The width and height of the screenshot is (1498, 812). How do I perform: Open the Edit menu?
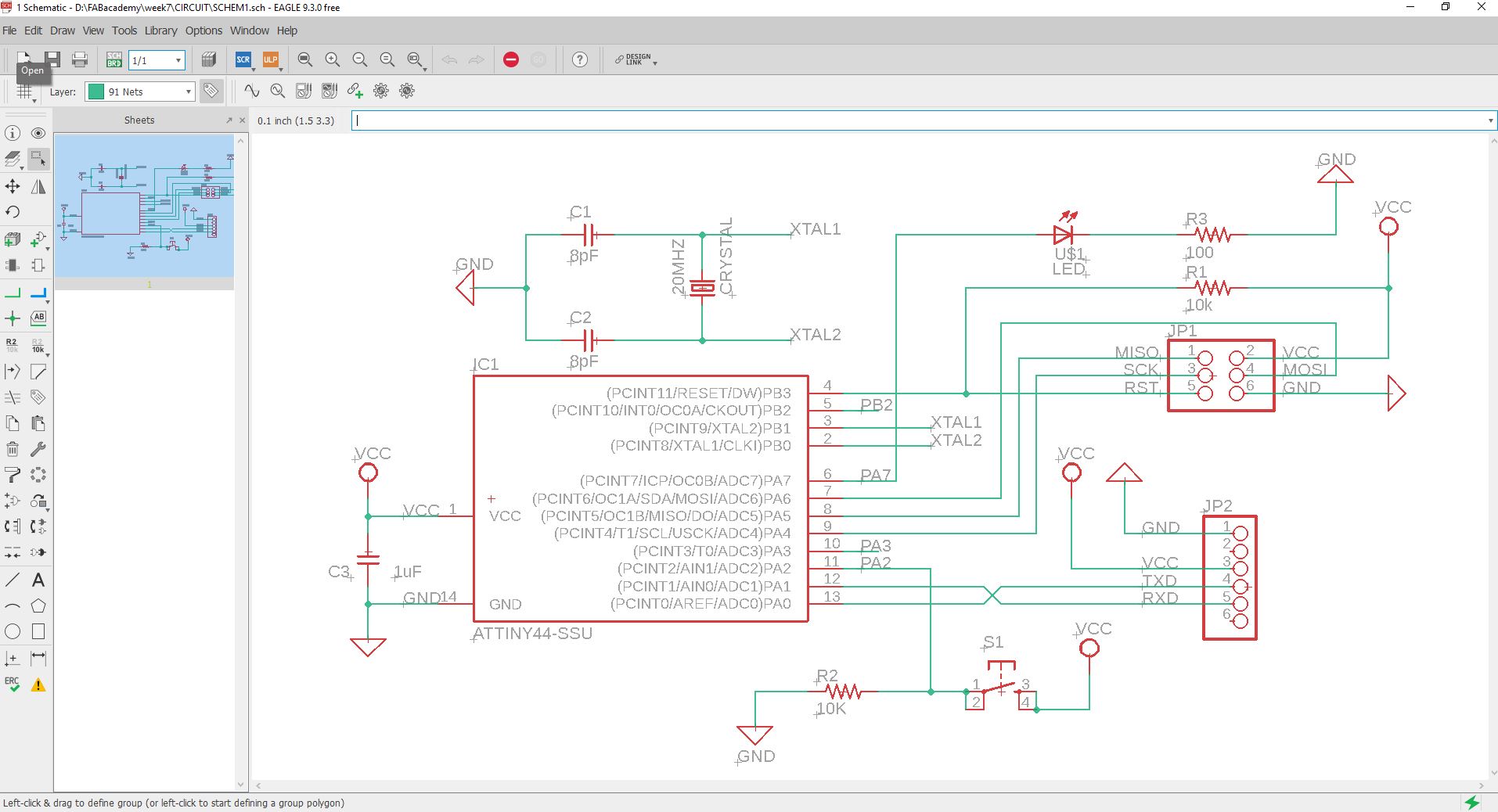[33, 31]
